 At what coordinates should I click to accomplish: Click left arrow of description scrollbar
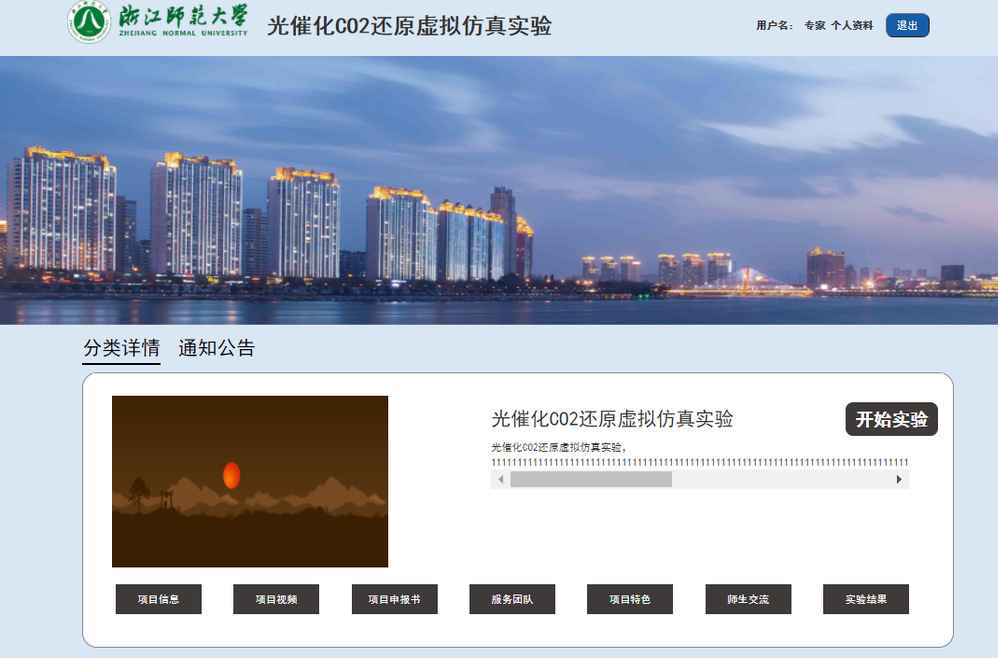point(501,479)
